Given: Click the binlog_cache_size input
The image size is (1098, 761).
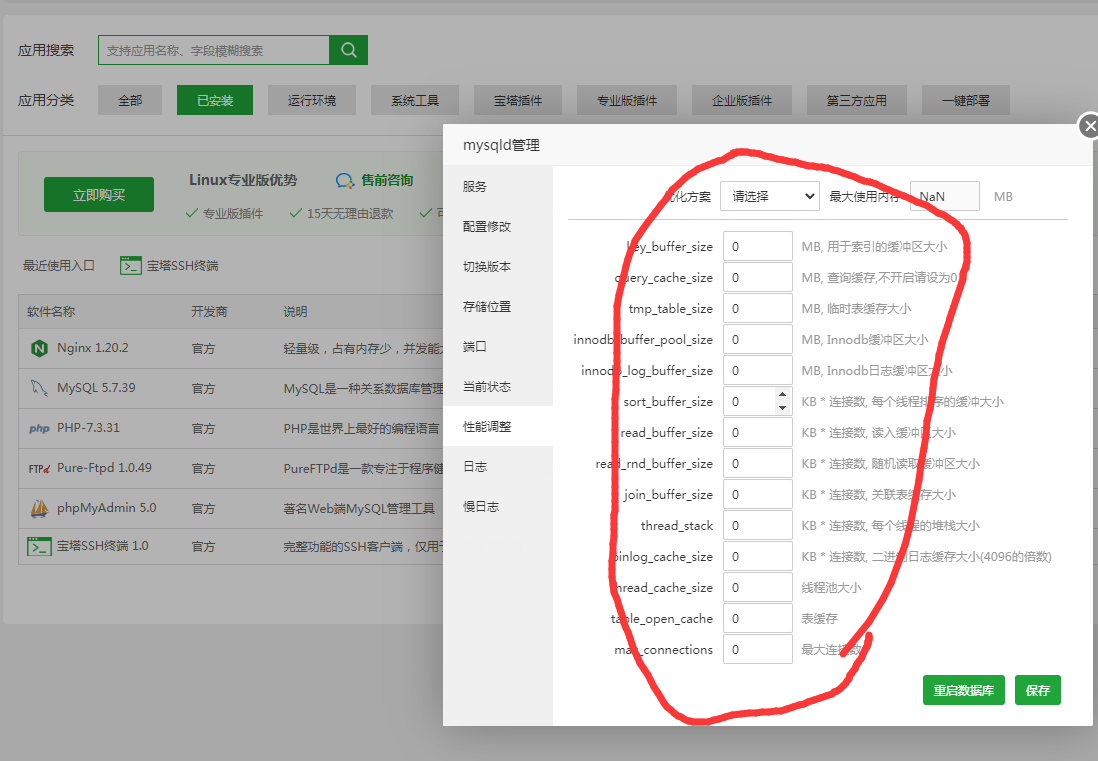Looking at the screenshot, I should point(758,557).
